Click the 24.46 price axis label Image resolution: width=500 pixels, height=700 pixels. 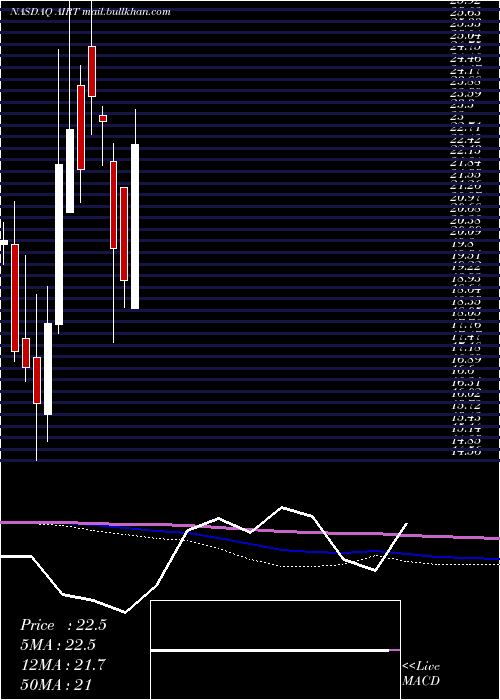466,58
